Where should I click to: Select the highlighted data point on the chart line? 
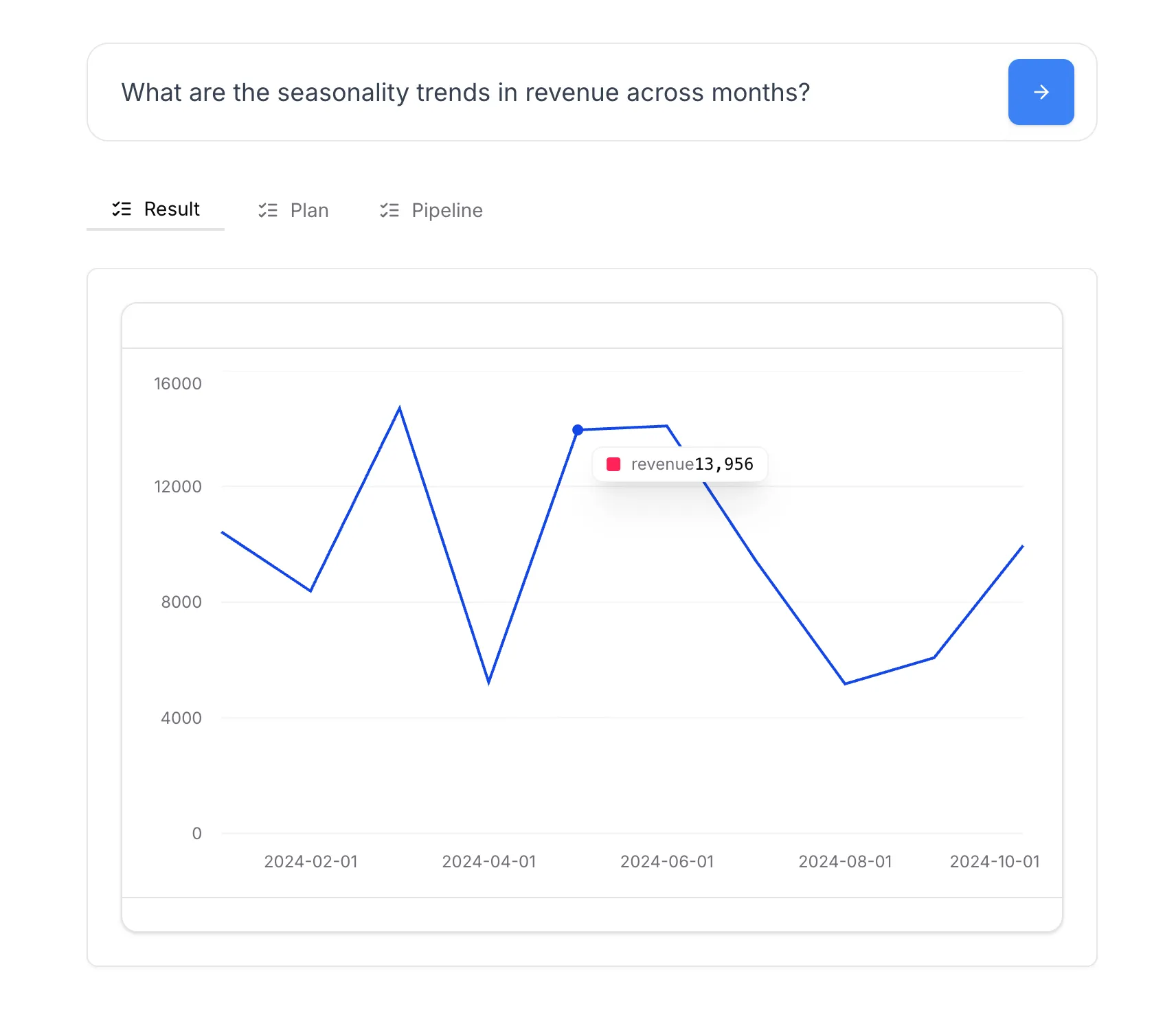click(x=578, y=429)
